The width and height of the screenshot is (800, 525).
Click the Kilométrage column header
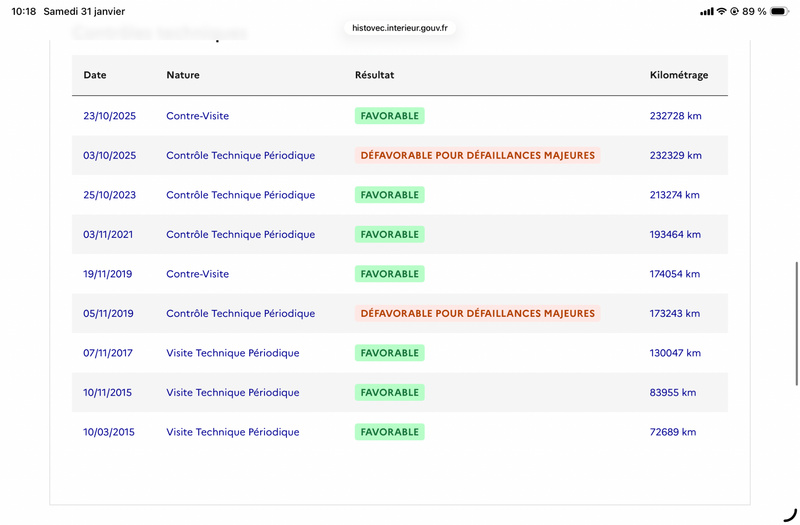click(x=679, y=75)
